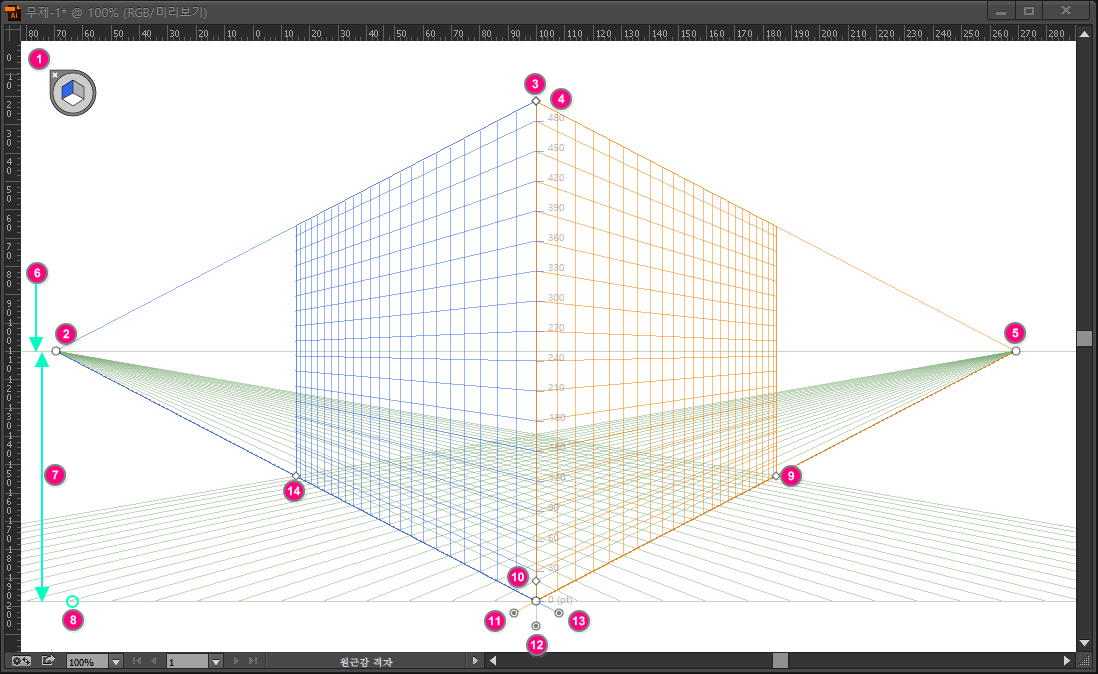The image size is (1098, 674).
Task: Click the right vanishing point handle
Action: [x=1016, y=351]
